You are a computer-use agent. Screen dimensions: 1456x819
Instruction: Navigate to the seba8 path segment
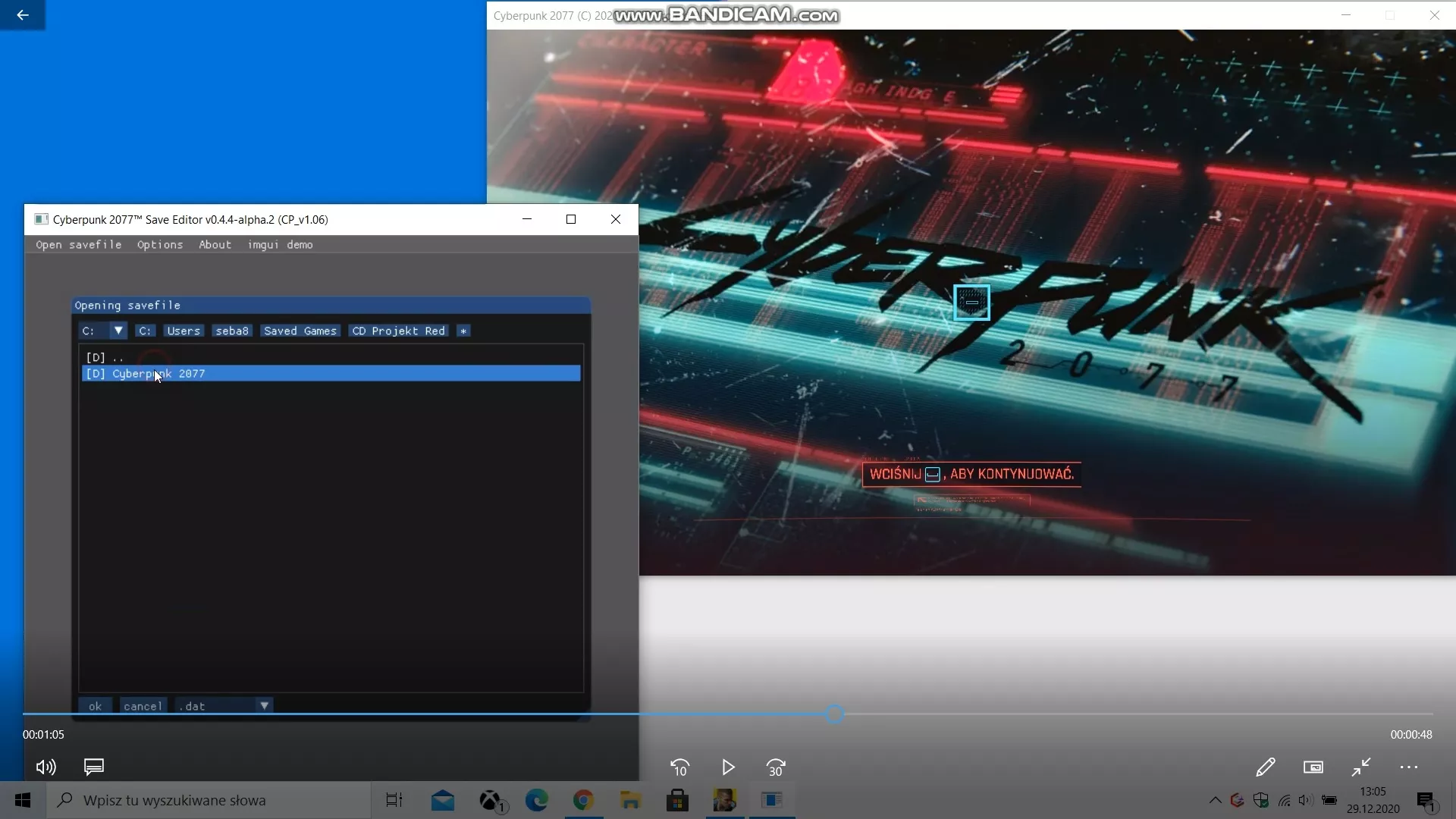coord(232,331)
